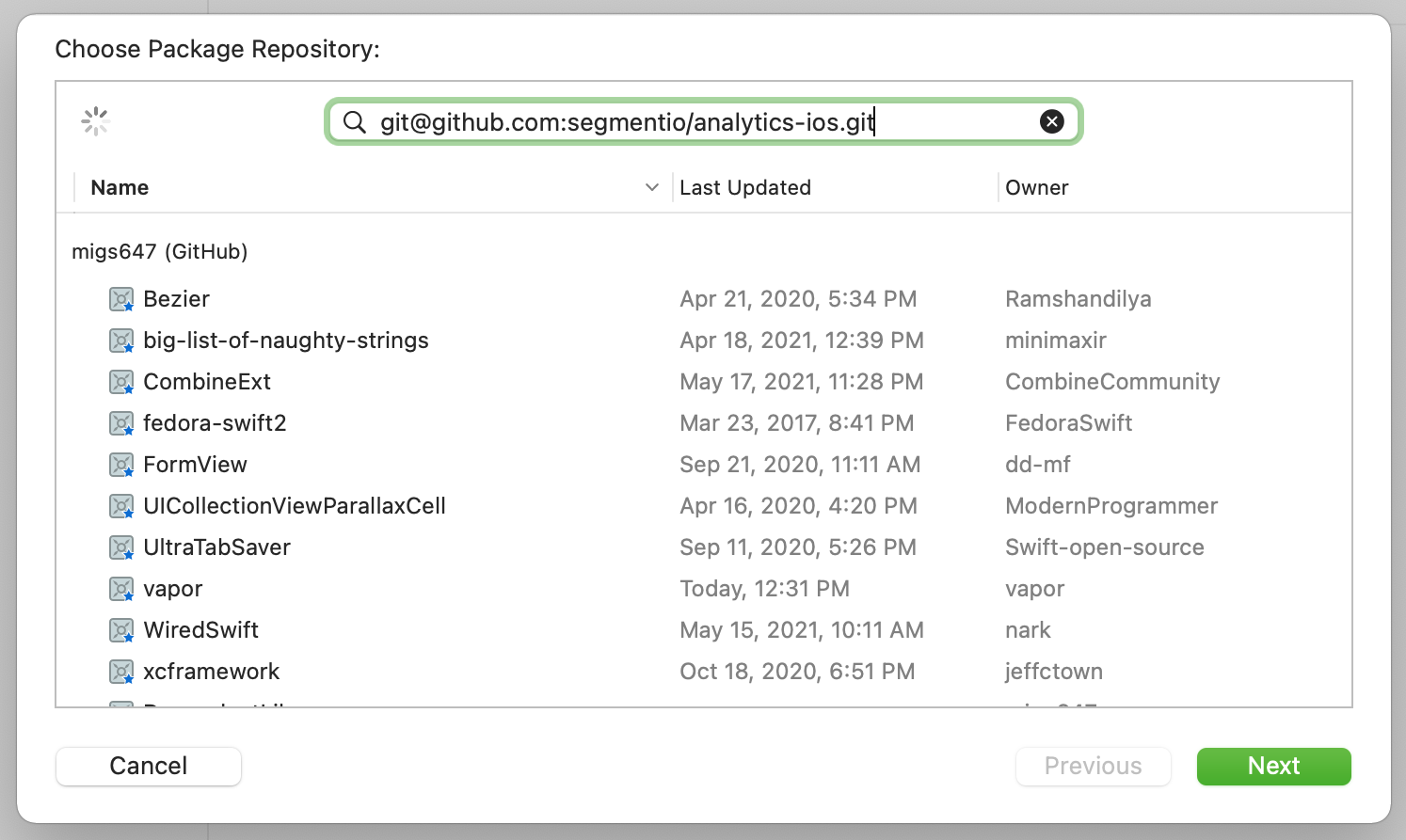Click the Bezier package icon

121,299
